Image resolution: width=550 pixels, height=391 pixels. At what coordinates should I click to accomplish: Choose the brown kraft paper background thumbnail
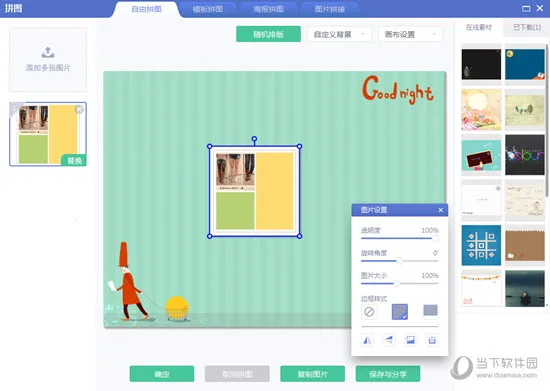click(x=525, y=245)
